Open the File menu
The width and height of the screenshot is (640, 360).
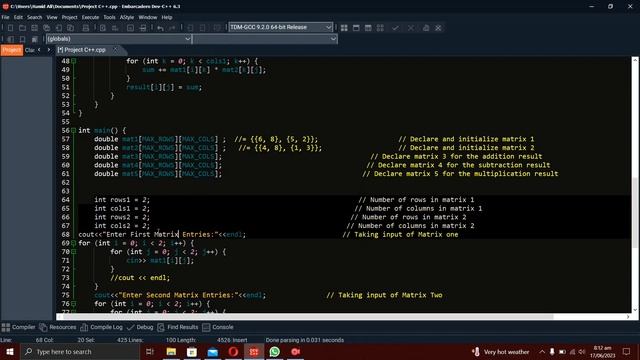click(5, 17)
